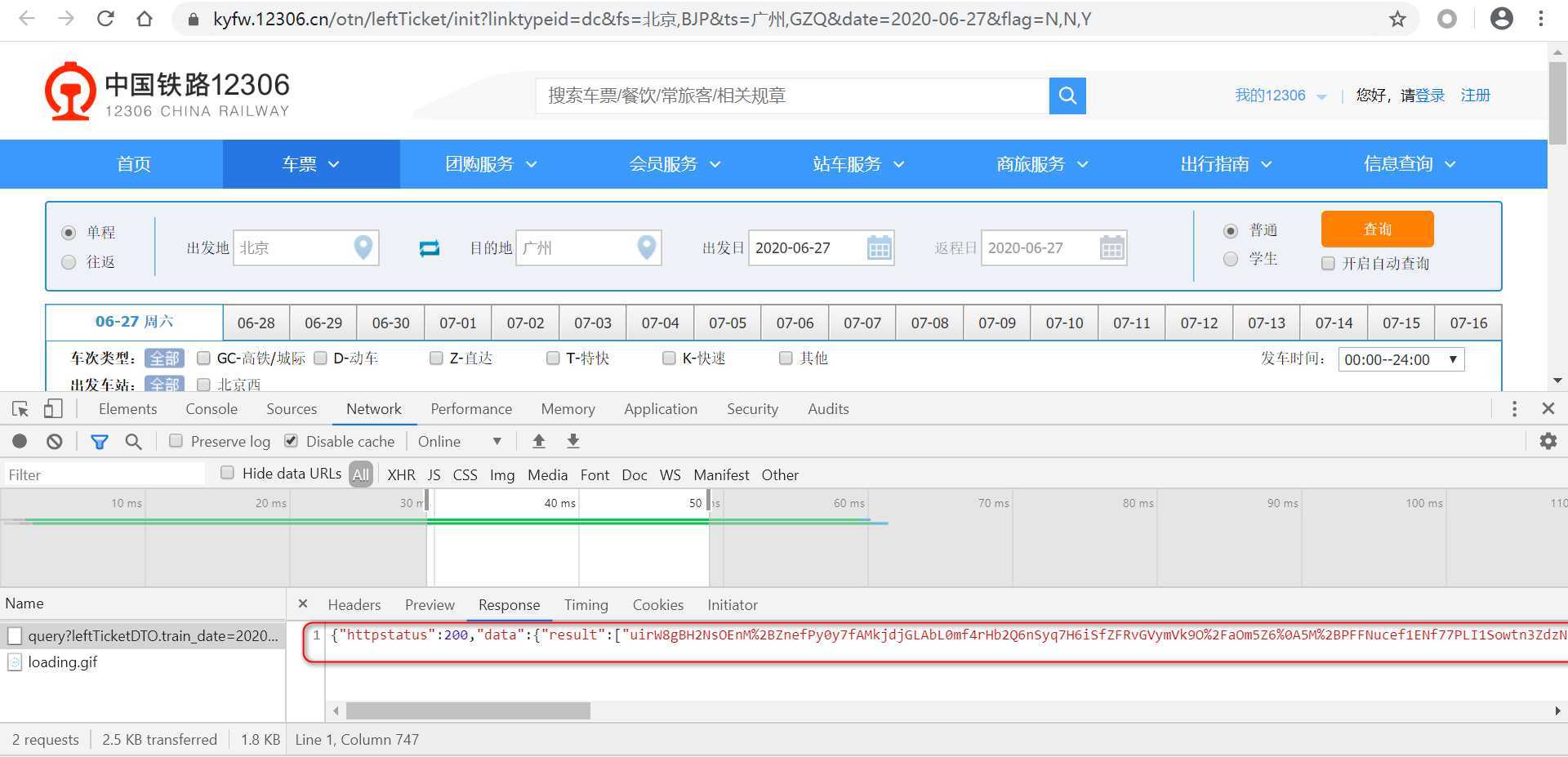The width and height of the screenshot is (1568, 757).
Task: Expand the 出行指南 navigation menu
Action: [x=1226, y=164]
